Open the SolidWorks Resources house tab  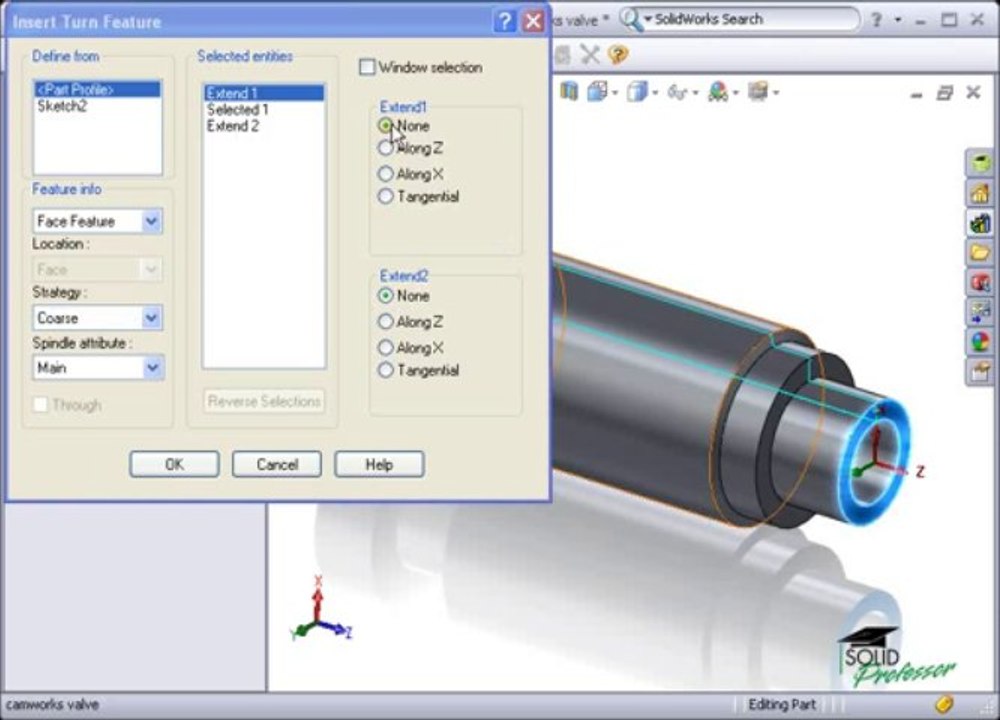(980, 193)
